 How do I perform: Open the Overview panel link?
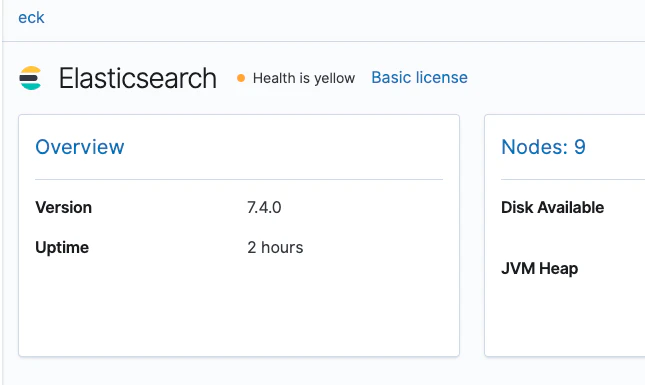click(x=80, y=147)
